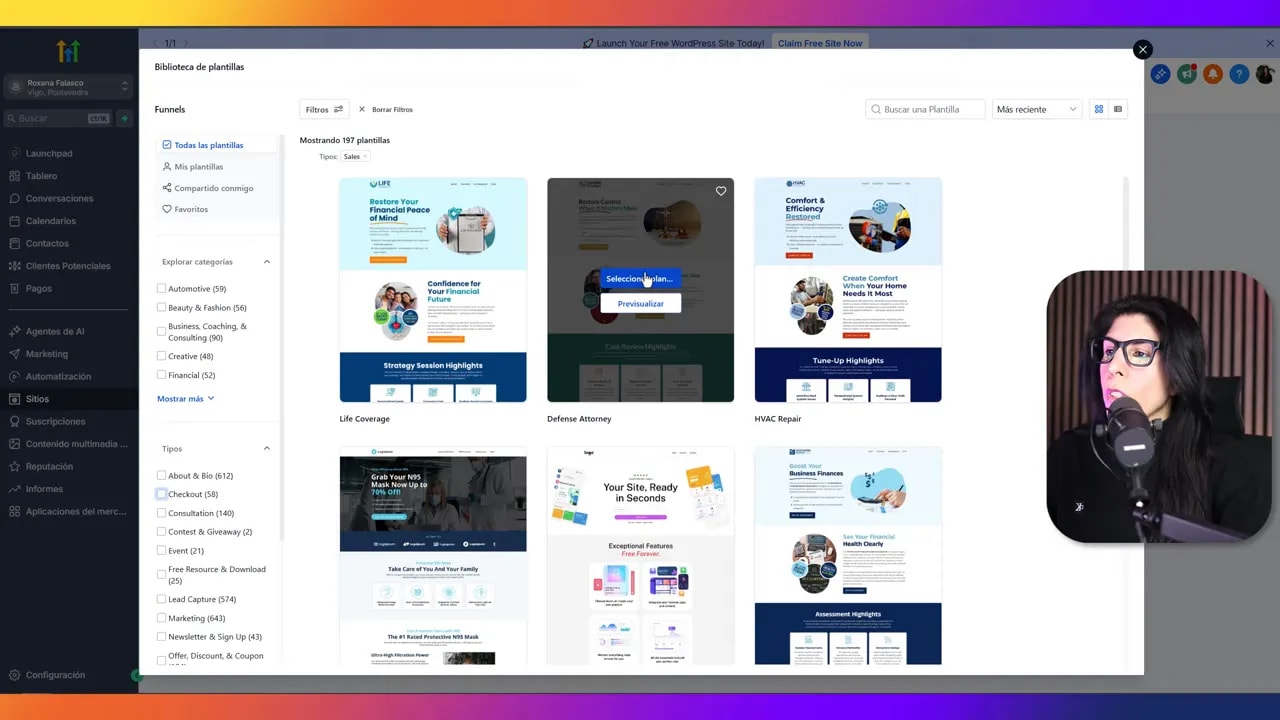The image size is (1280, 720).
Task: Open the Más reciente sort dropdown
Action: [x=1036, y=109]
